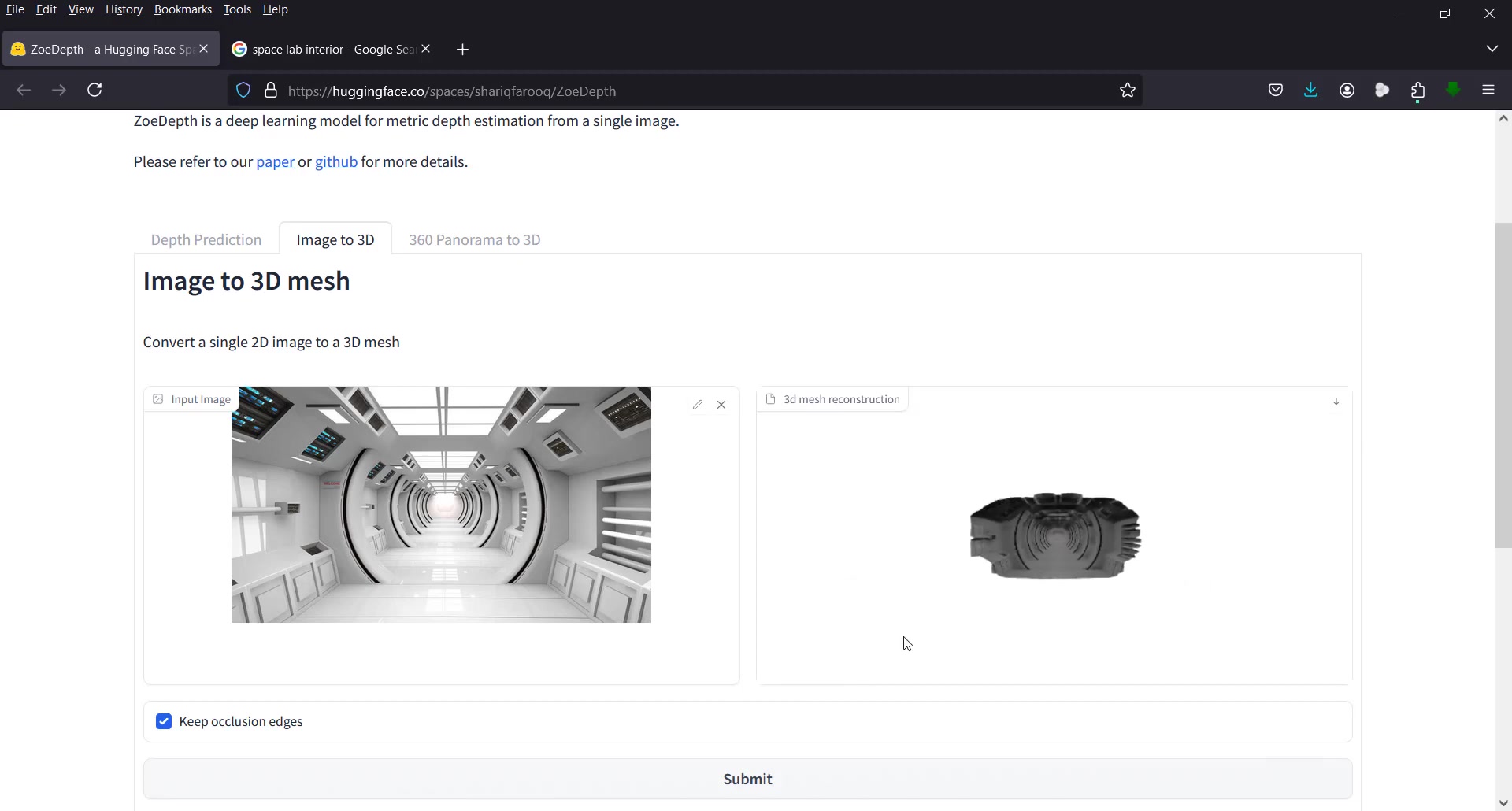Open the Firefox account icon
Screen dimensions: 1512x811
(1347, 91)
